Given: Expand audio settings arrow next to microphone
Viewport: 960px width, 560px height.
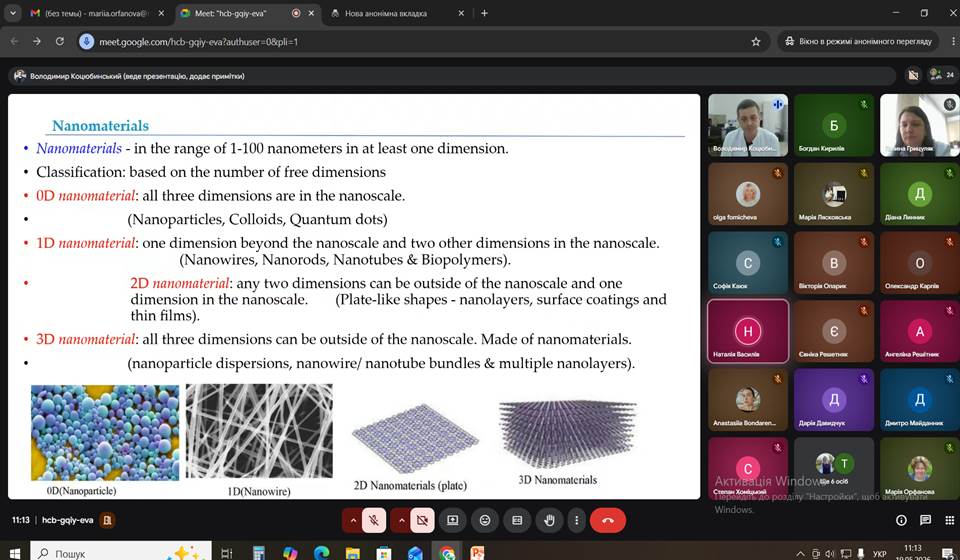Looking at the screenshot, I should point(353,520).
